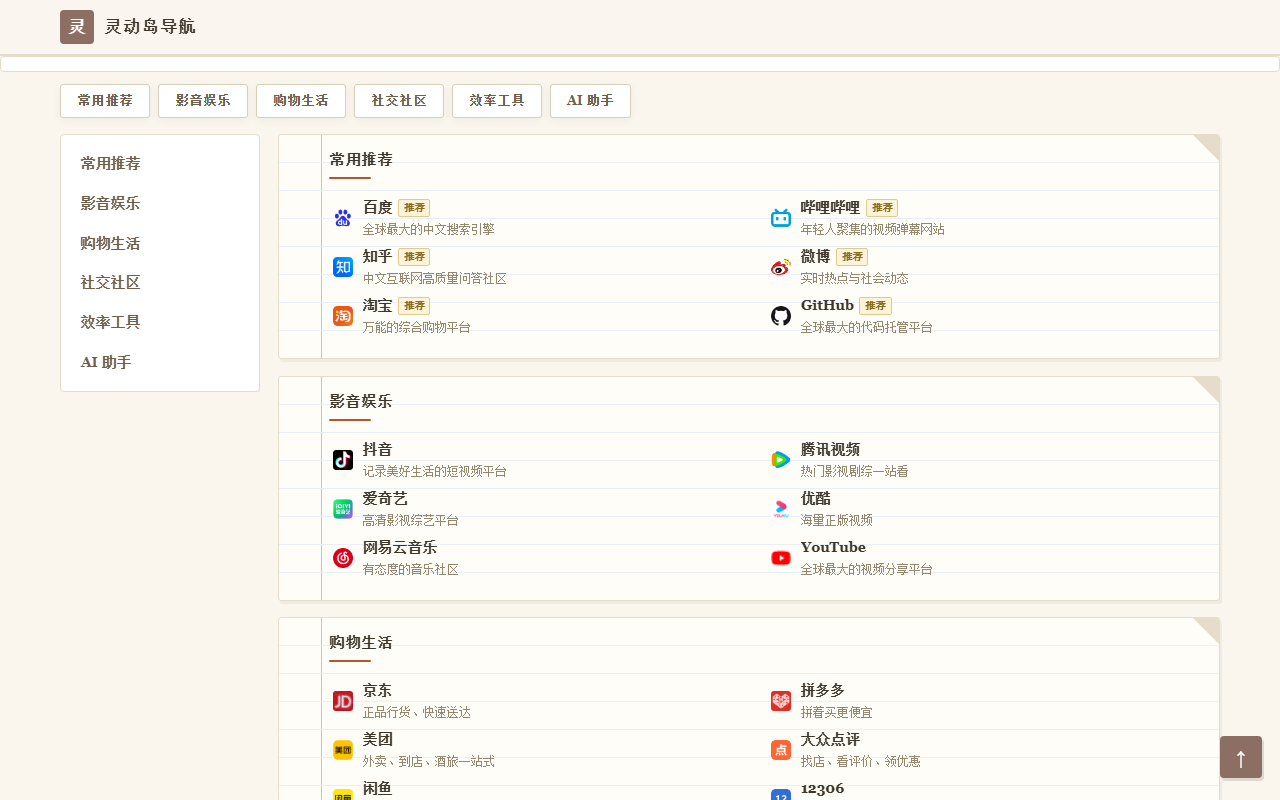
Task: Open the 百度 link title
Action: 378,208
